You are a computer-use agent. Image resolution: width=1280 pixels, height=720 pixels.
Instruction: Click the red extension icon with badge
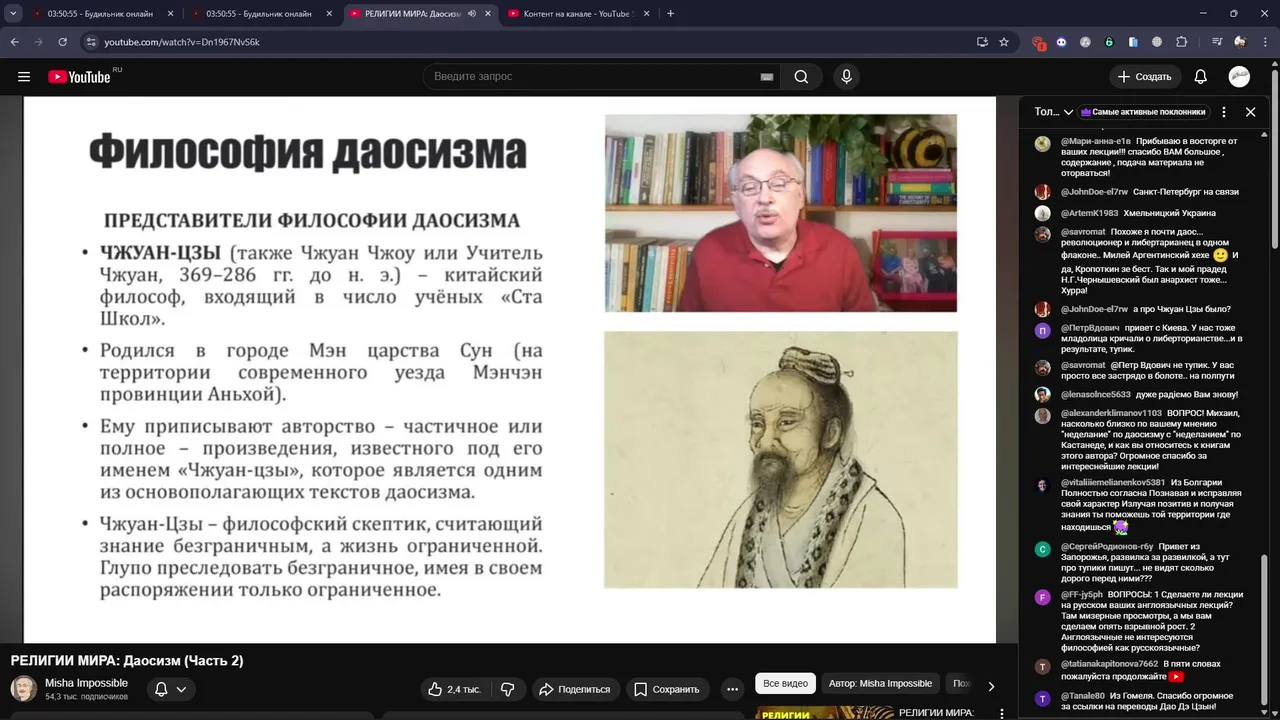[x=1039, y=43]
